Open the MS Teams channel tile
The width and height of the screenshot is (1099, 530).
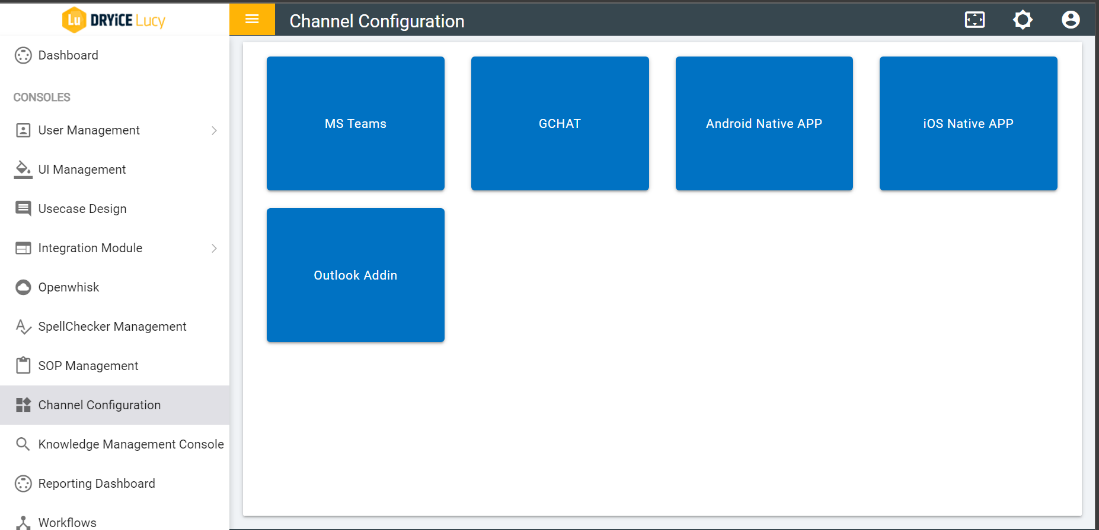pyautogui.click(x=355, y=123)
